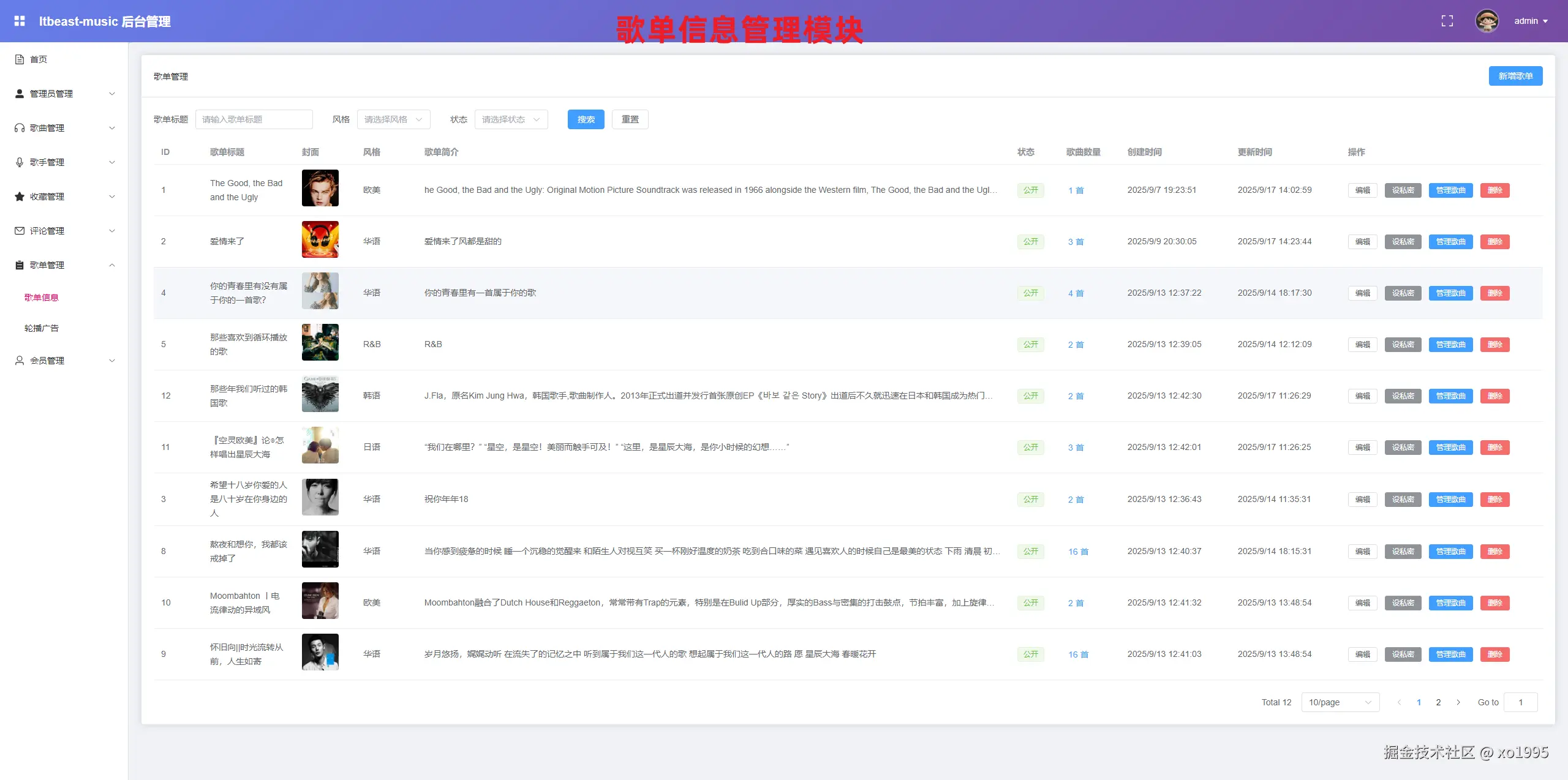The image size is (1568, 780).
Task: Click the star icon for 收藏管理
Action: 20,197
